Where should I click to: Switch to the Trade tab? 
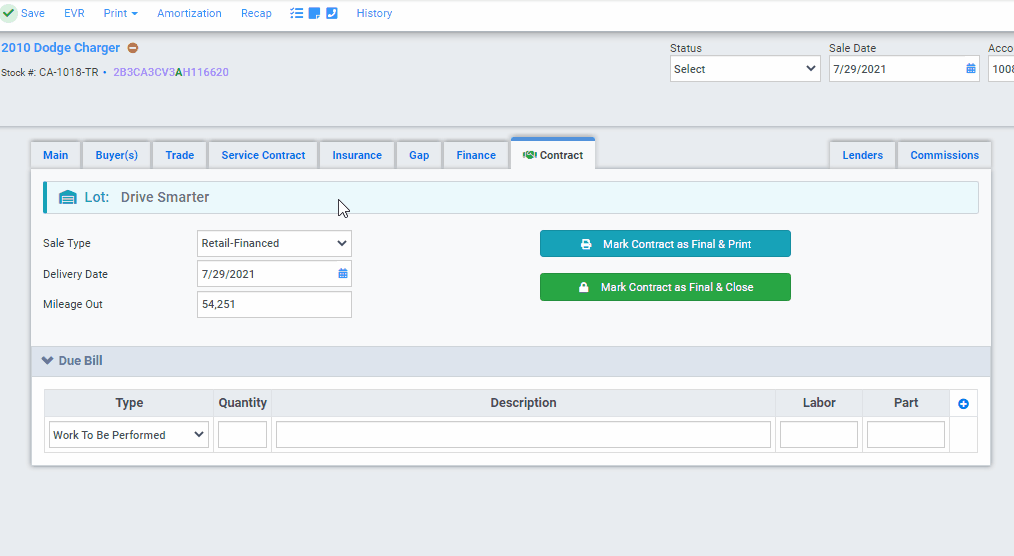[x=179, y=155]
